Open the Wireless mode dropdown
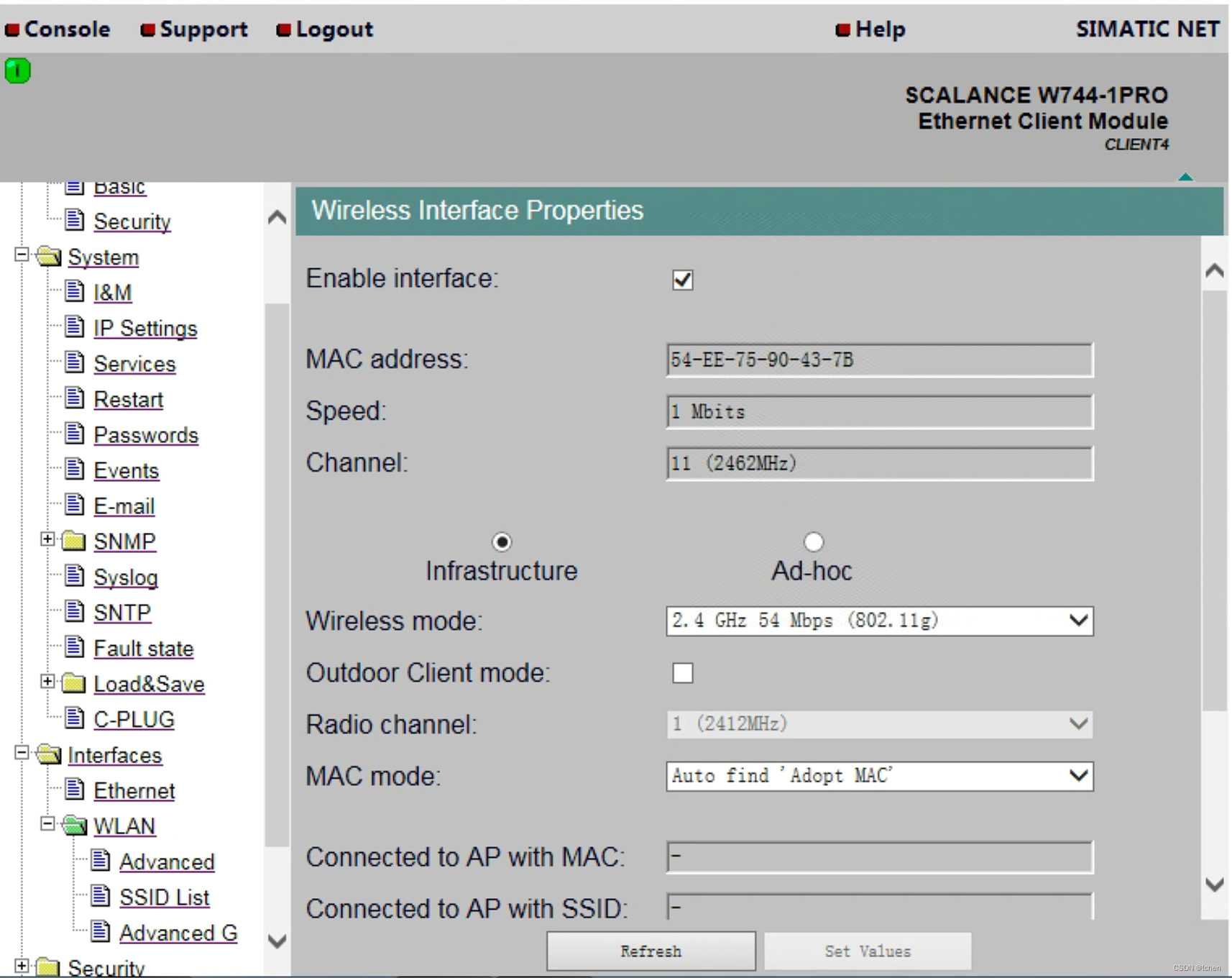This screenshot has width=1232, height=978. pyautogui.click(x=880, y=621)
